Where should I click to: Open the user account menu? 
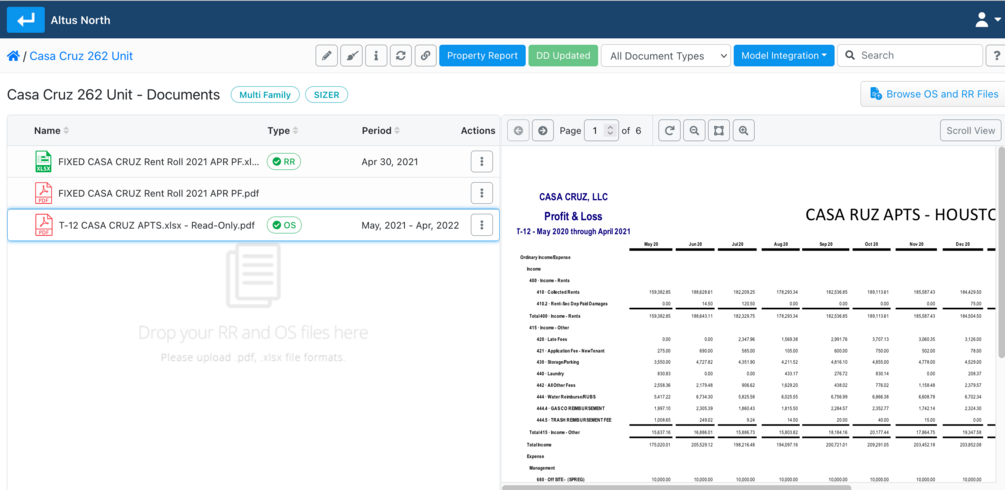pos(987,20)
